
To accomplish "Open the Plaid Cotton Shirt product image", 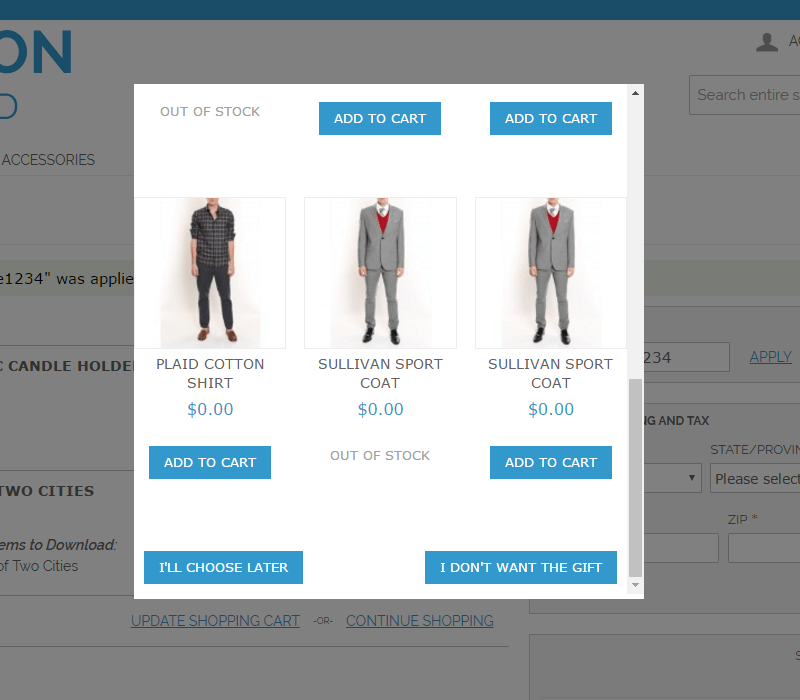I will (x=210, y=272).
